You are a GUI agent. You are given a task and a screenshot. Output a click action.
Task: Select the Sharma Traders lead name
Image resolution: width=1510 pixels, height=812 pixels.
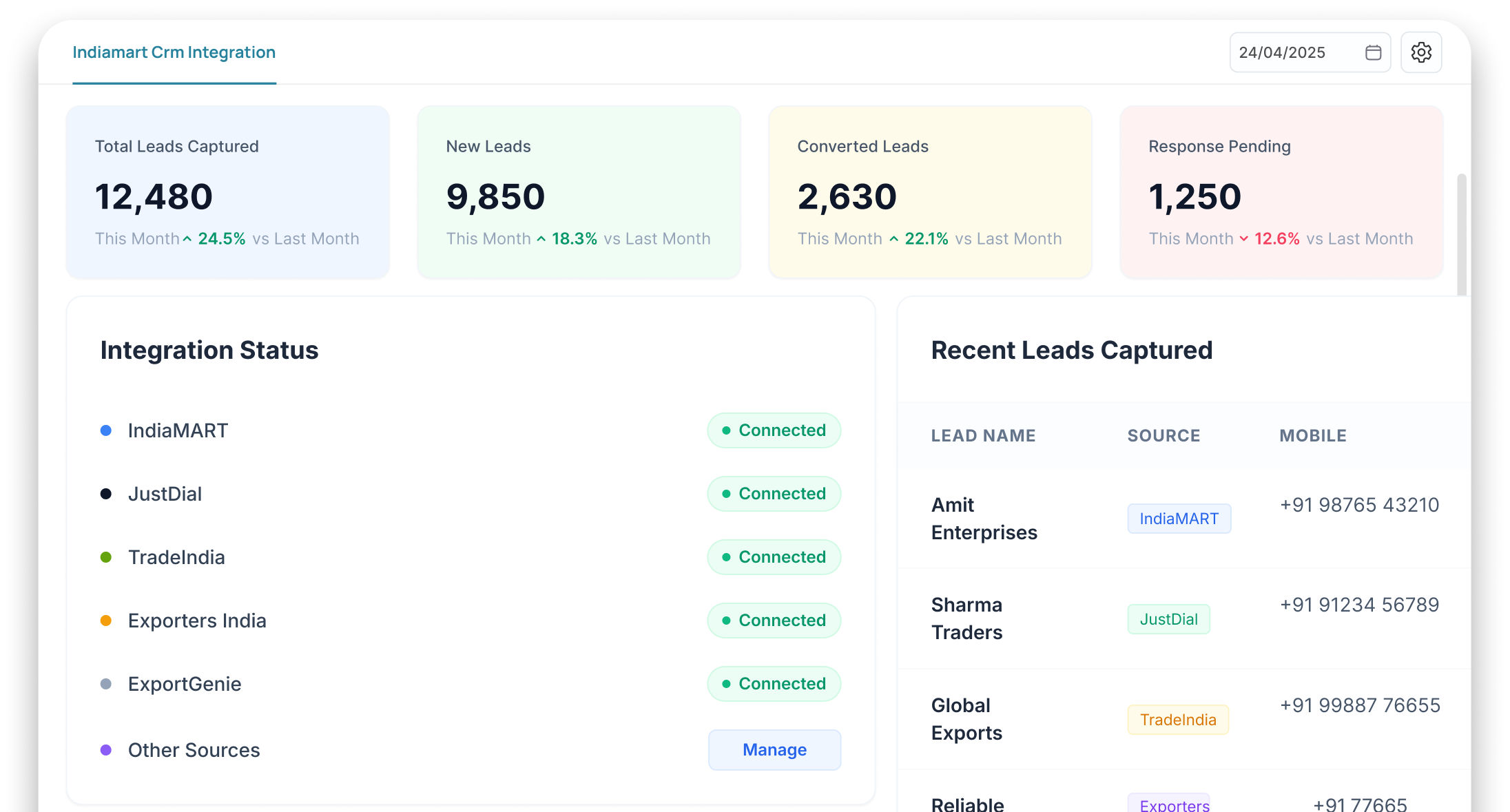[967, 618]
